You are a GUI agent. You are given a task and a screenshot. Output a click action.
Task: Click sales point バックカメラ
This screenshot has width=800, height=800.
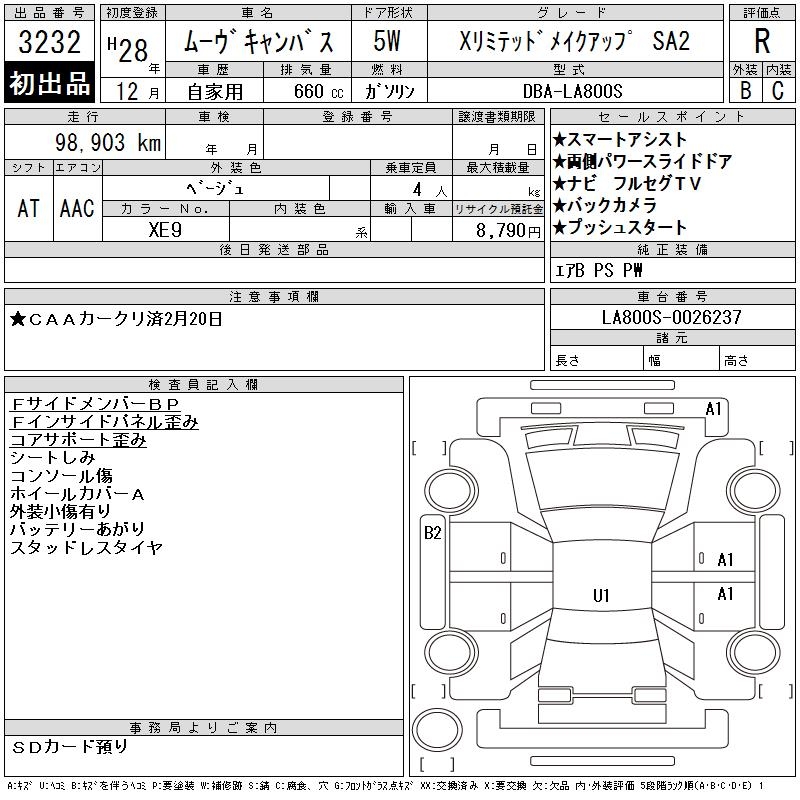(605, 206)
